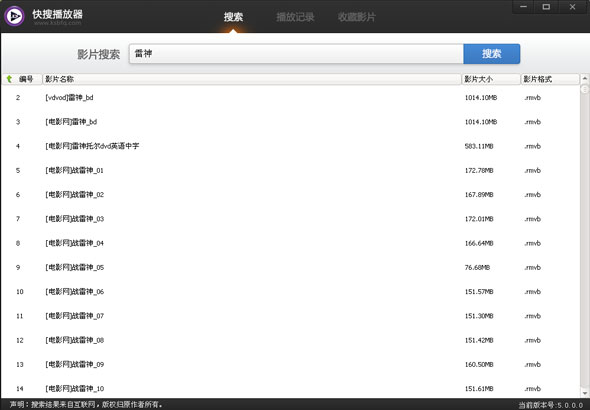Click size value 583.11MB
This screenshot has width=590, height=410.
(479, 146)
